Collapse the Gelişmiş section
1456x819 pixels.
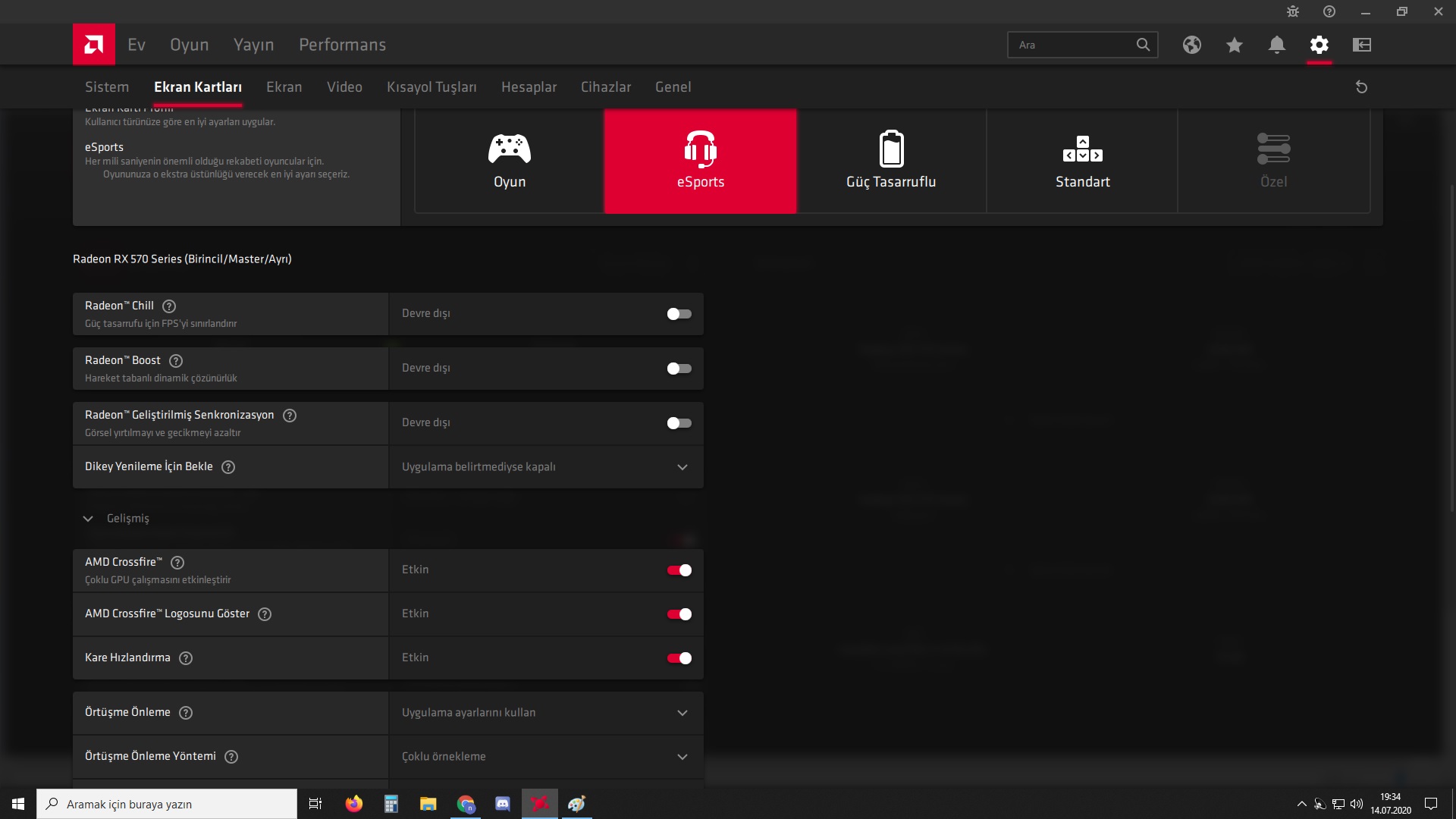click(x=88, y=519)
